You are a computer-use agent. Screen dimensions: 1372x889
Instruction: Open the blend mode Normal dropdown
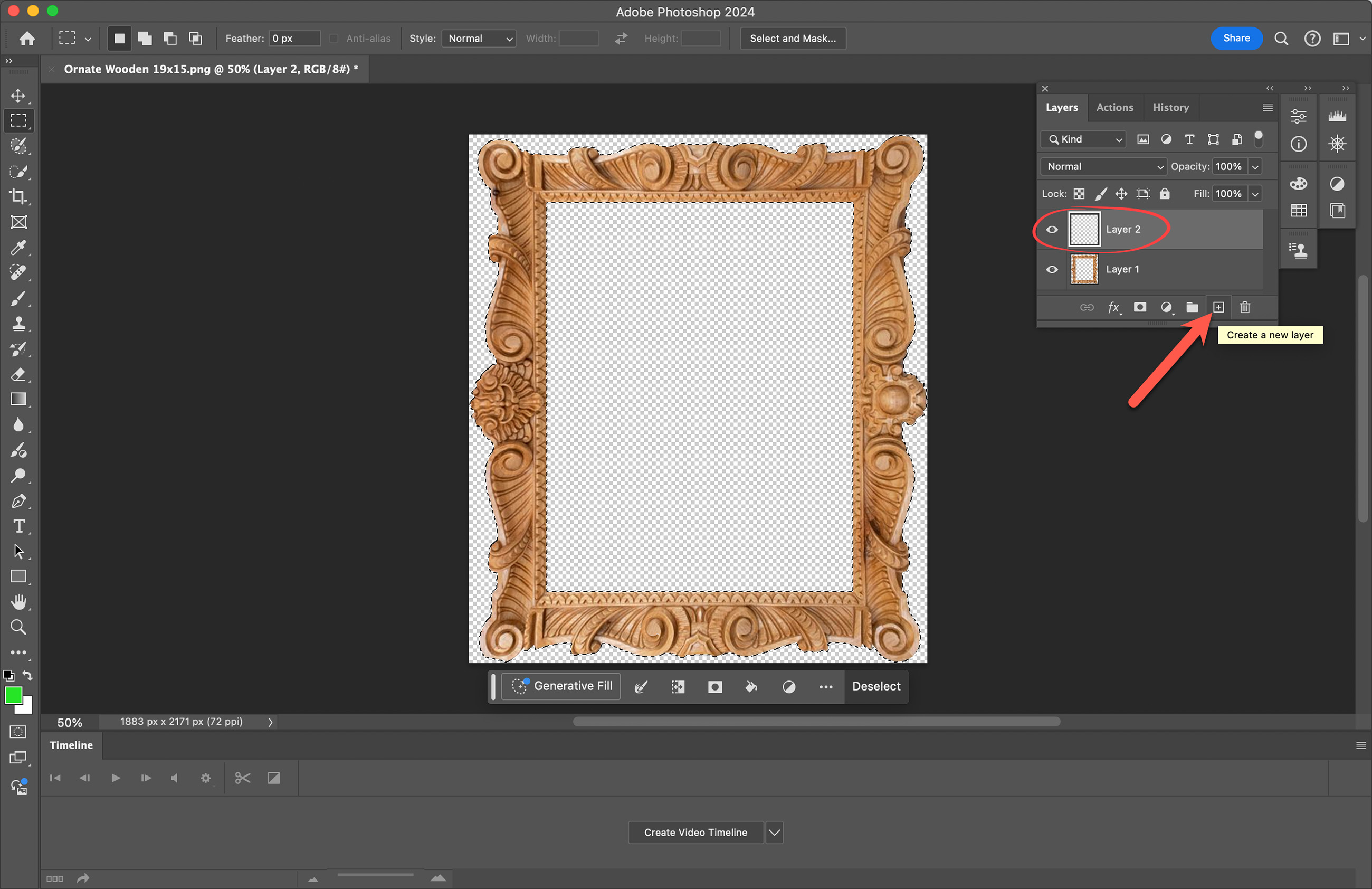(1103, 167)
